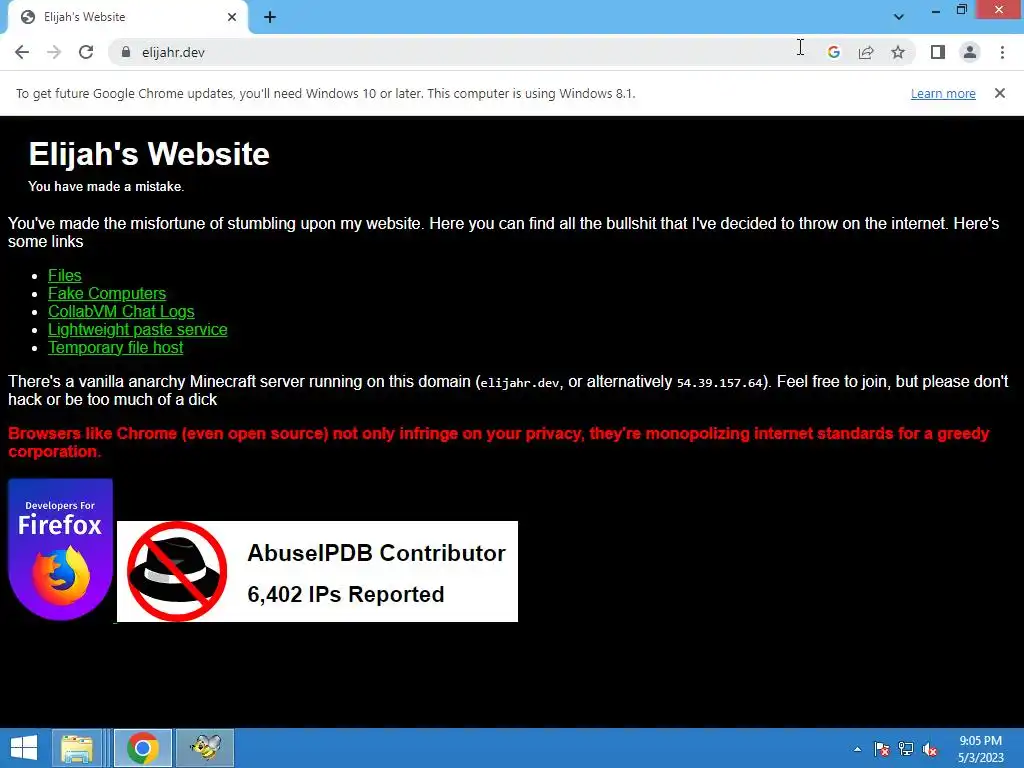Click the Chrome taskbar icon

[x=142, y=748]
